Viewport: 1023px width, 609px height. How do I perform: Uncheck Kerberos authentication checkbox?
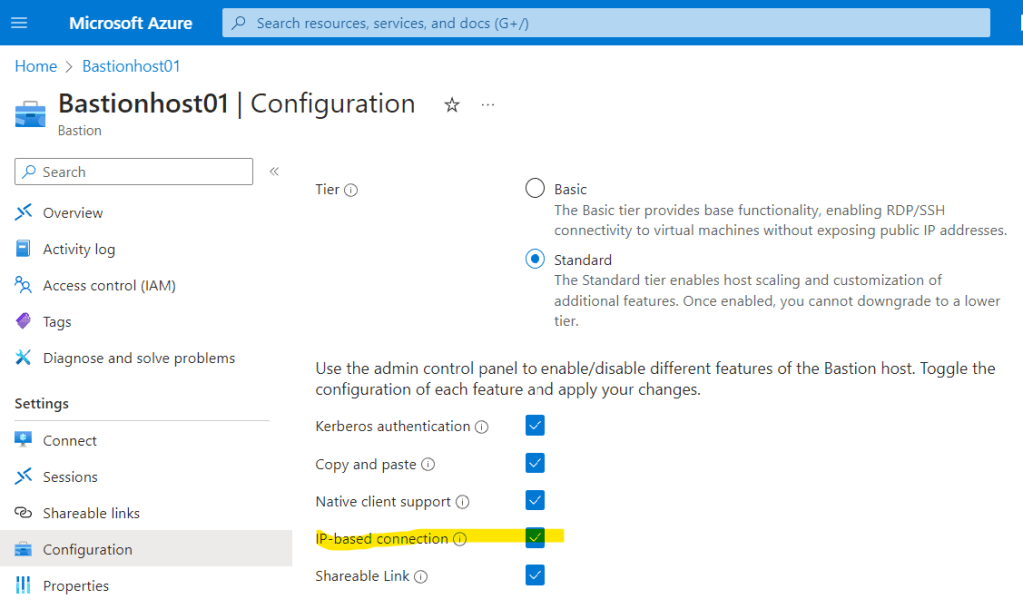pyautogui.click(x=535, y=426)
